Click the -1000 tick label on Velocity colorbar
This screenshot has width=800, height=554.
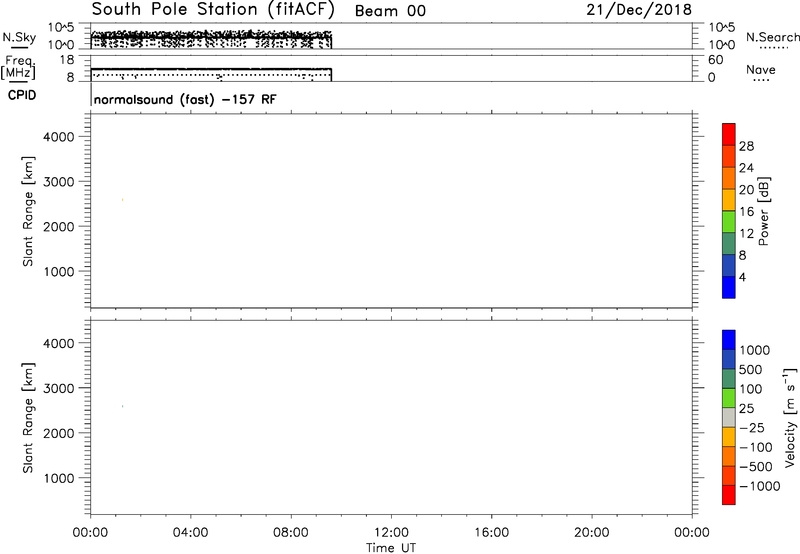[x=760, y=486]
